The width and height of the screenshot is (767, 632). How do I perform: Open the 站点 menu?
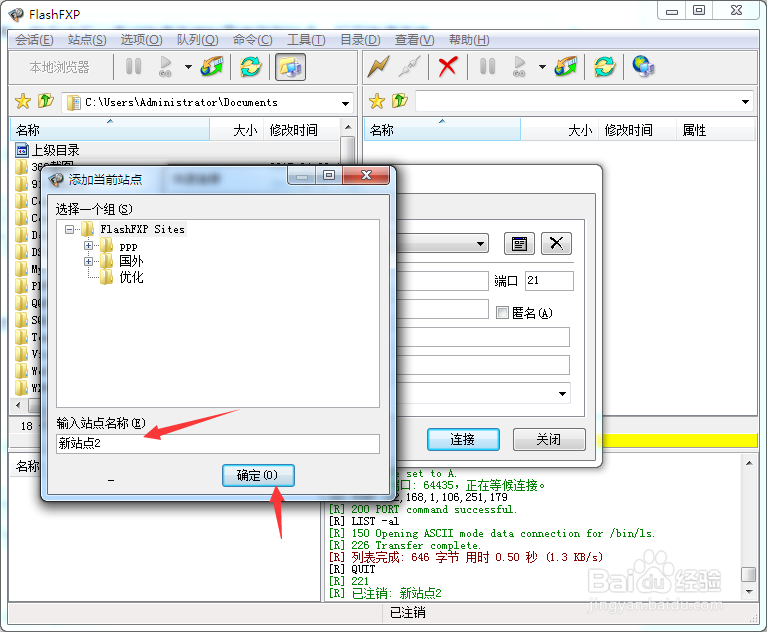click(x=87, y=40)
